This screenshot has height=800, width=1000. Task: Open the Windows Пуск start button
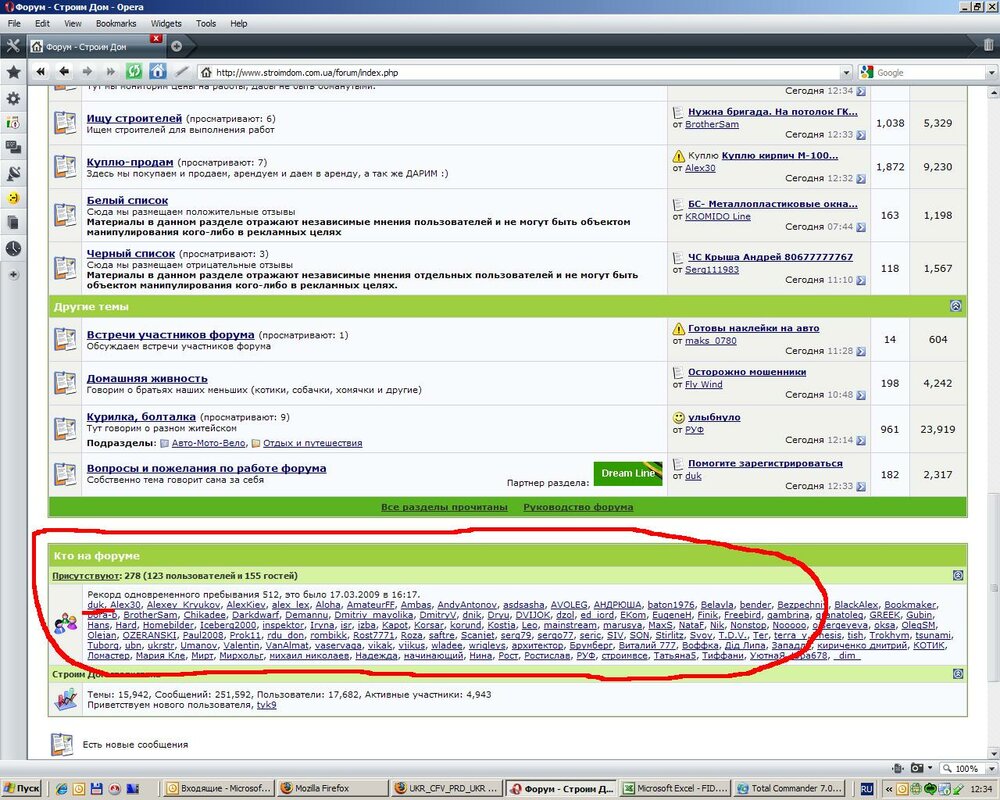pyautogui.click(x=22, y=788)
